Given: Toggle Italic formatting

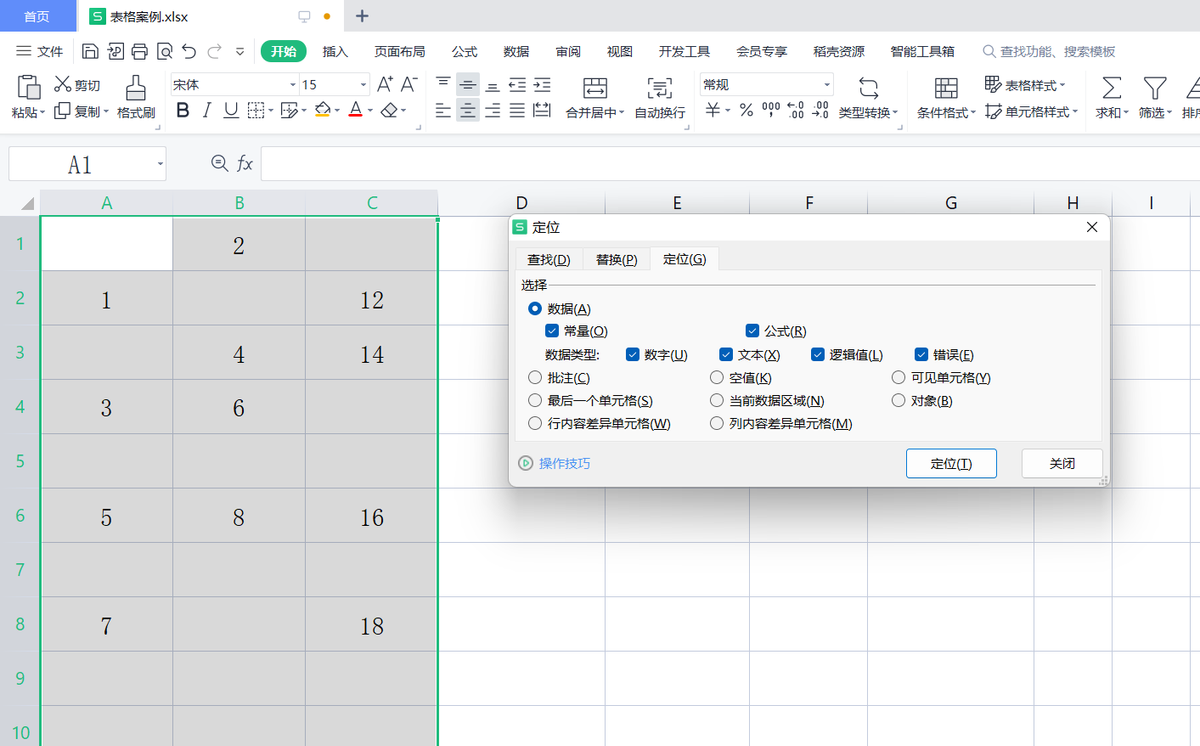Looking at the screenshot, I should [x=207, y=111].
